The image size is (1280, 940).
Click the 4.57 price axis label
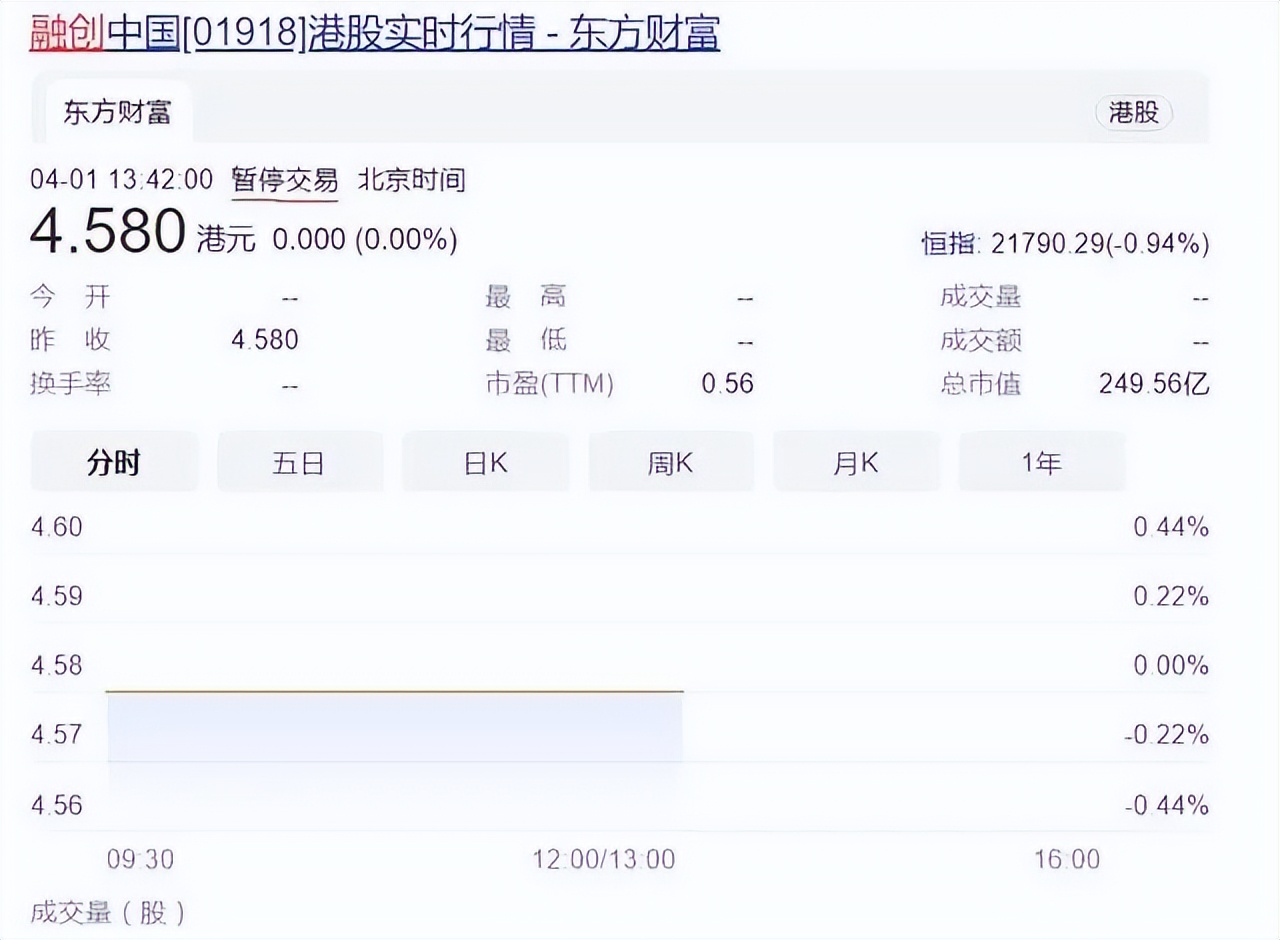(x=57, y=735)
